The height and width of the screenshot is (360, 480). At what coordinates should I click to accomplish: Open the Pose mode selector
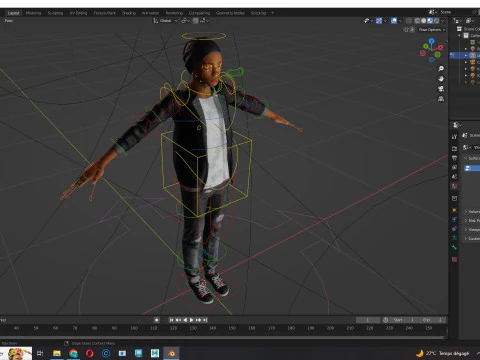9,21
